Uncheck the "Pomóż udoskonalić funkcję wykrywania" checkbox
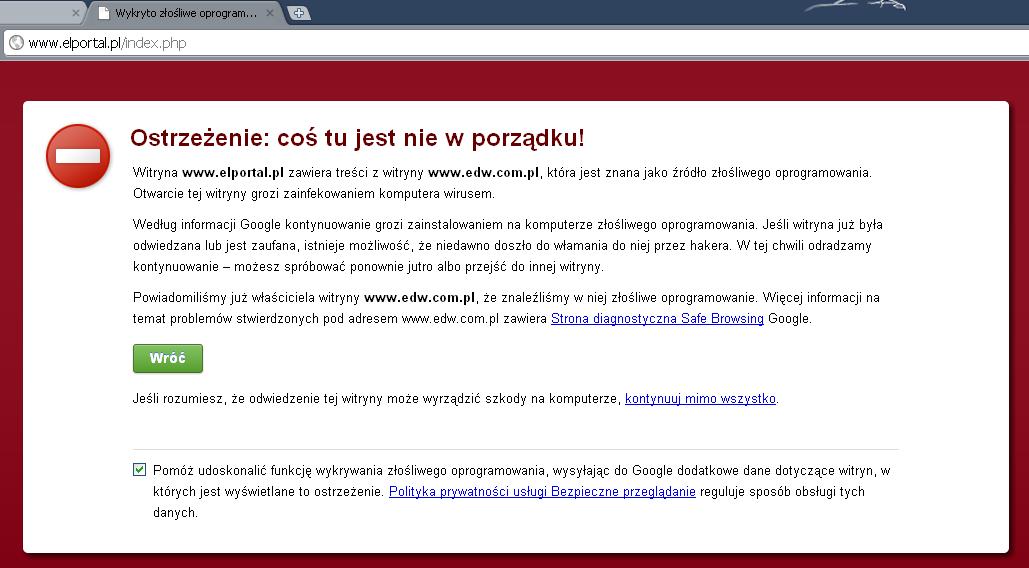 click(139, 470)
